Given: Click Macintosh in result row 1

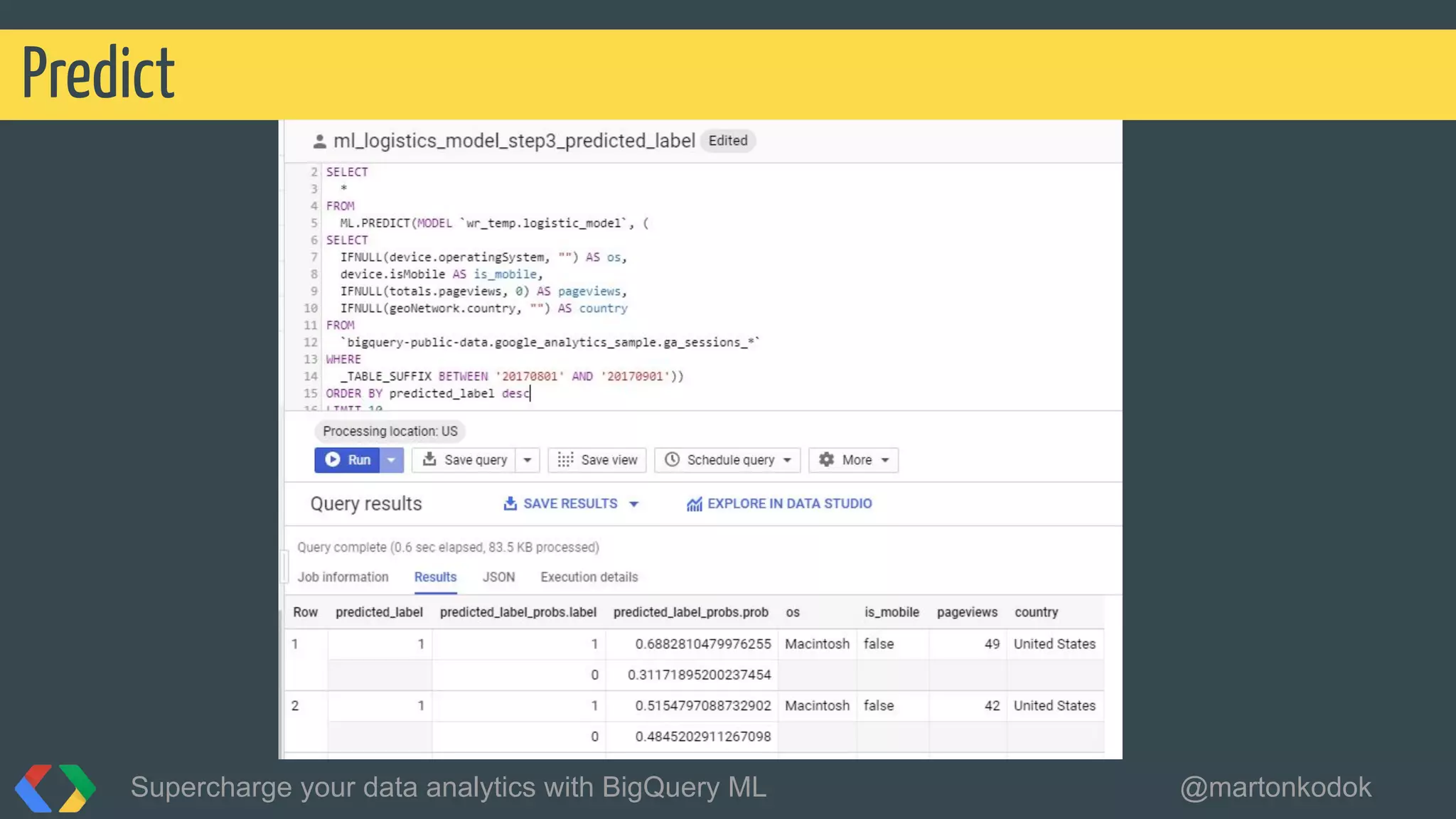Looking at the screenshot, I should click(817, 644).
